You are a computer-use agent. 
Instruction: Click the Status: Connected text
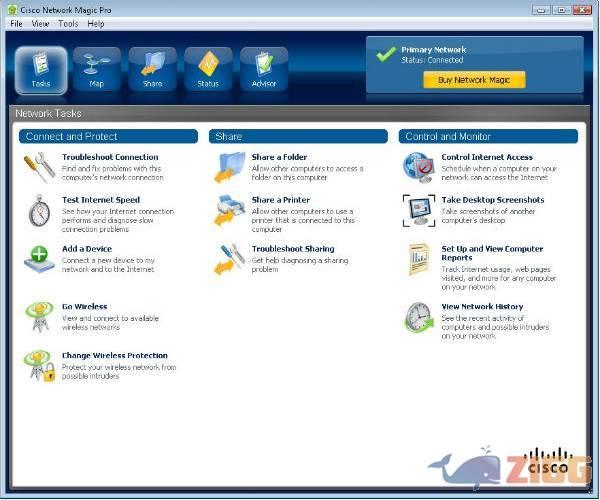point(432,60)
